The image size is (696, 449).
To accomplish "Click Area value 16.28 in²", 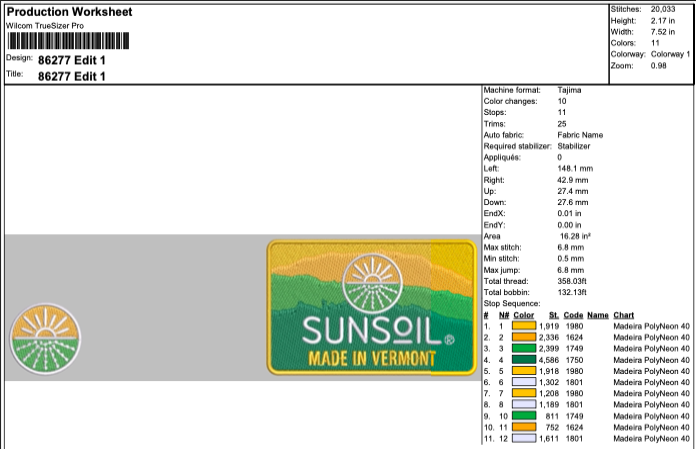I will pyautogui.click(x=575, y=236).
